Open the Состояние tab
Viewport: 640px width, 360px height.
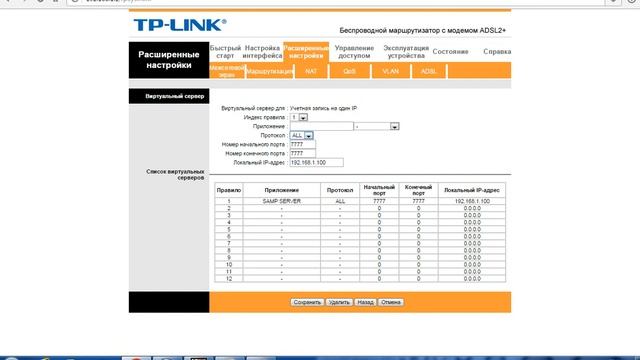point(450,52)
